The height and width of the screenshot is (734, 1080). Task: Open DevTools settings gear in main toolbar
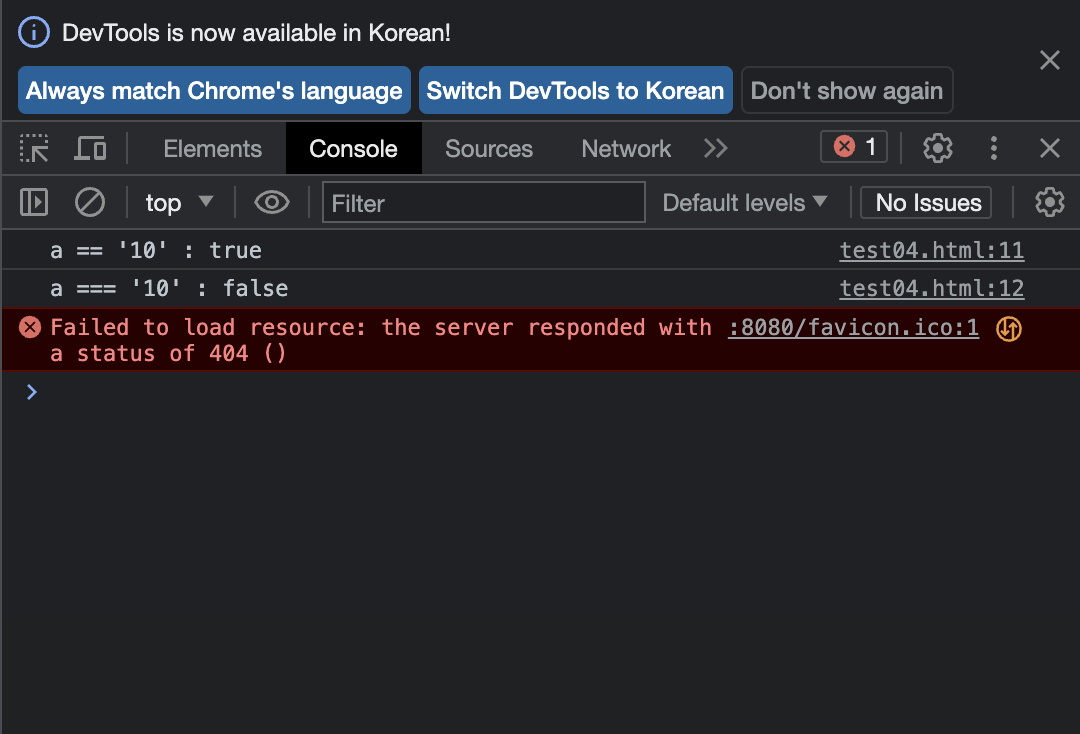tap(937, 148)
